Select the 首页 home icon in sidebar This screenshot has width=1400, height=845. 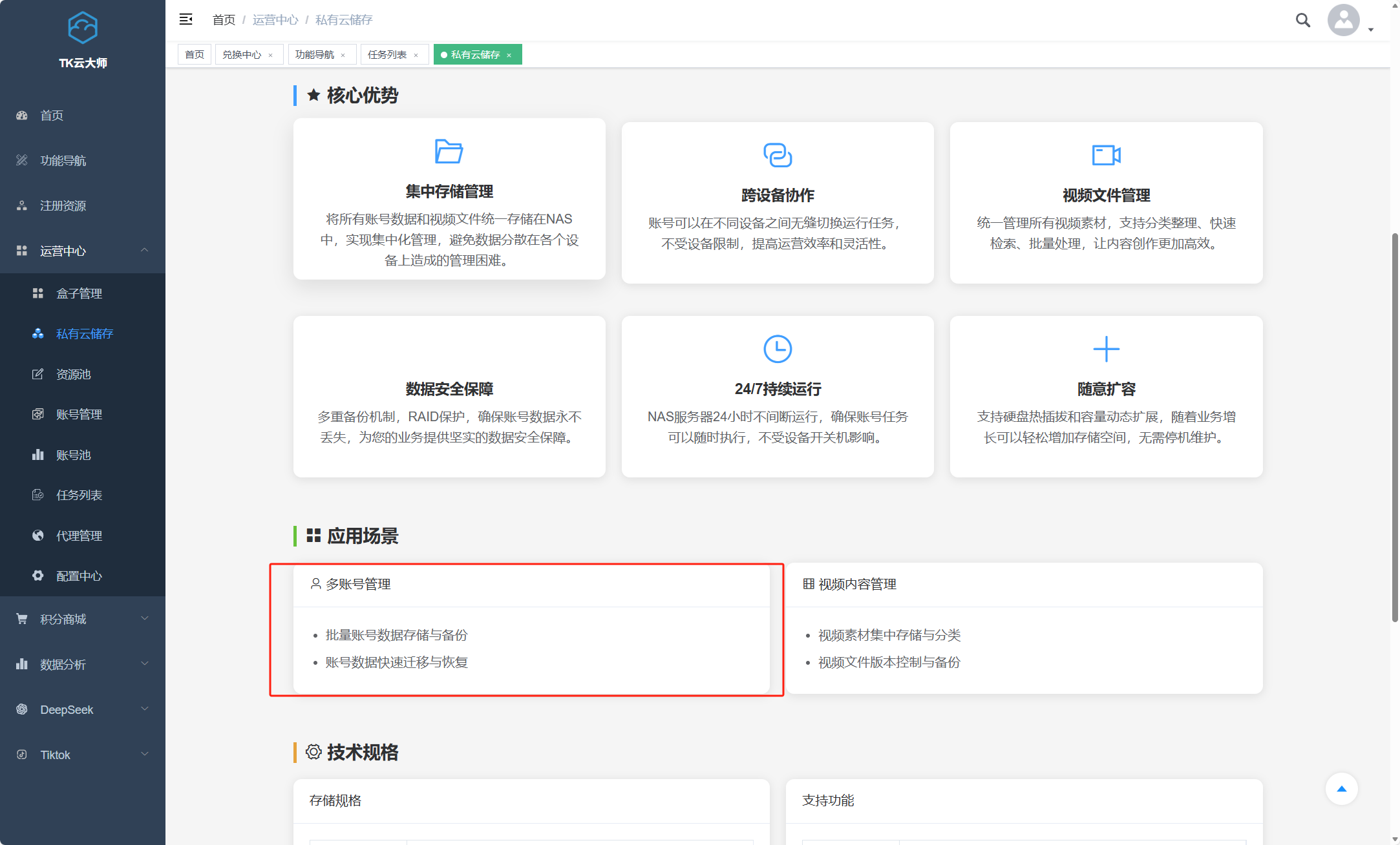click(x=22, y=115)
